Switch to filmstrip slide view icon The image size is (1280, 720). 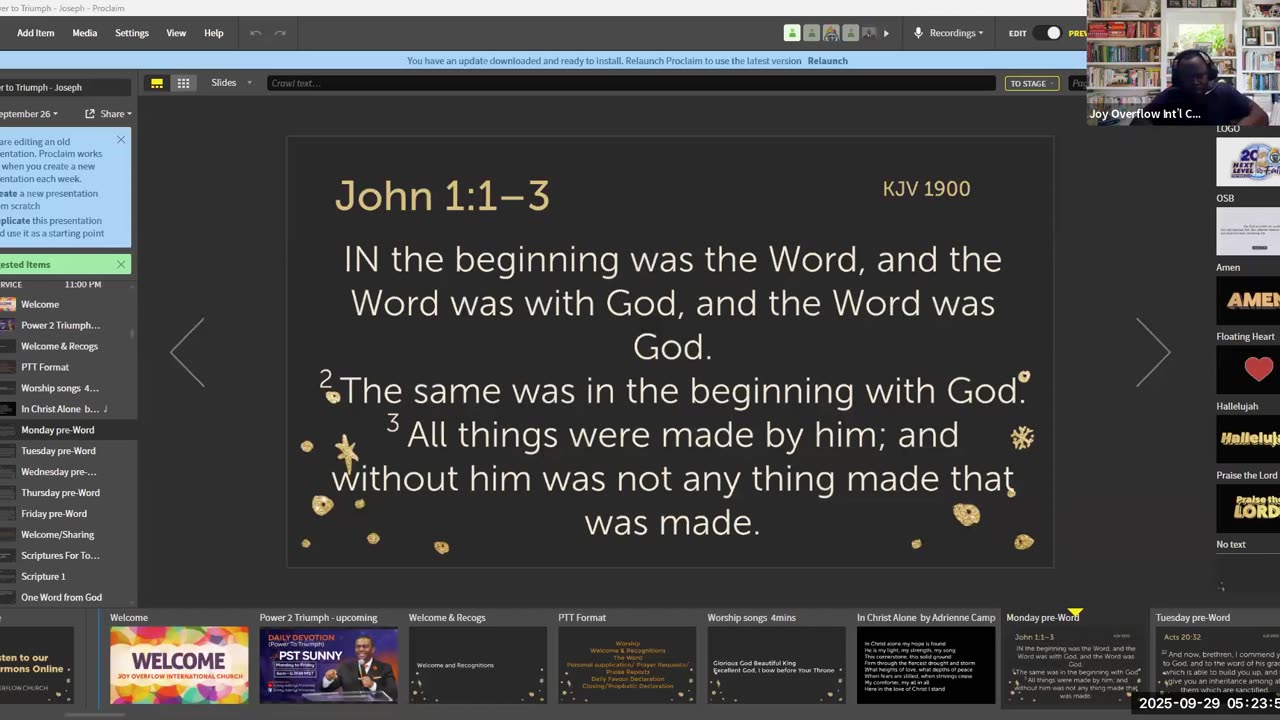157,83
